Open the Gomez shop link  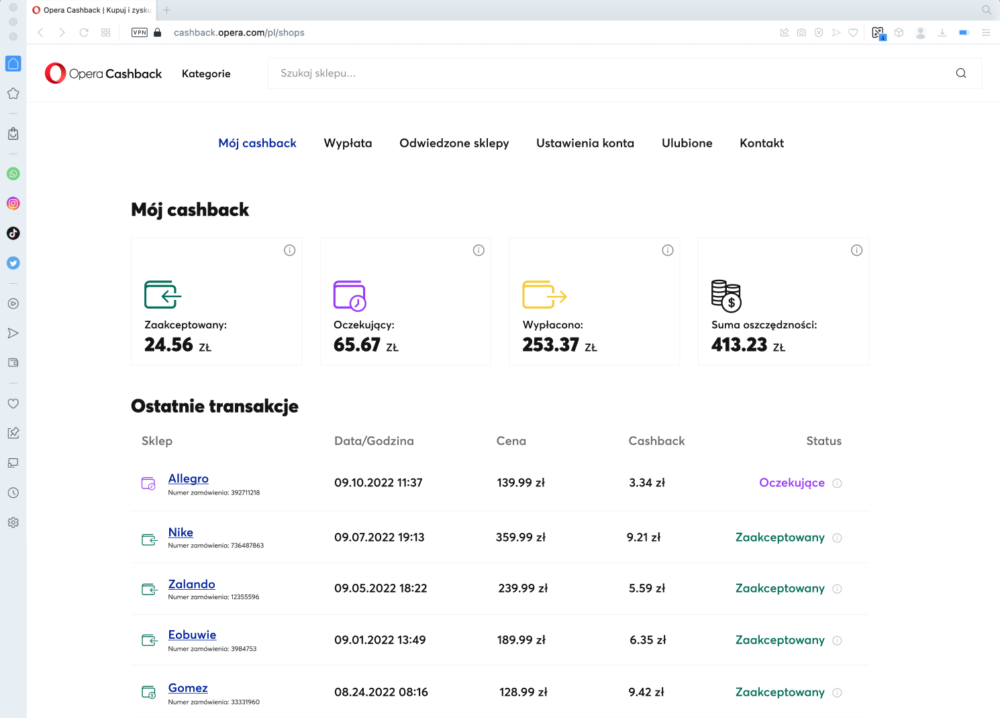(188, 687)
